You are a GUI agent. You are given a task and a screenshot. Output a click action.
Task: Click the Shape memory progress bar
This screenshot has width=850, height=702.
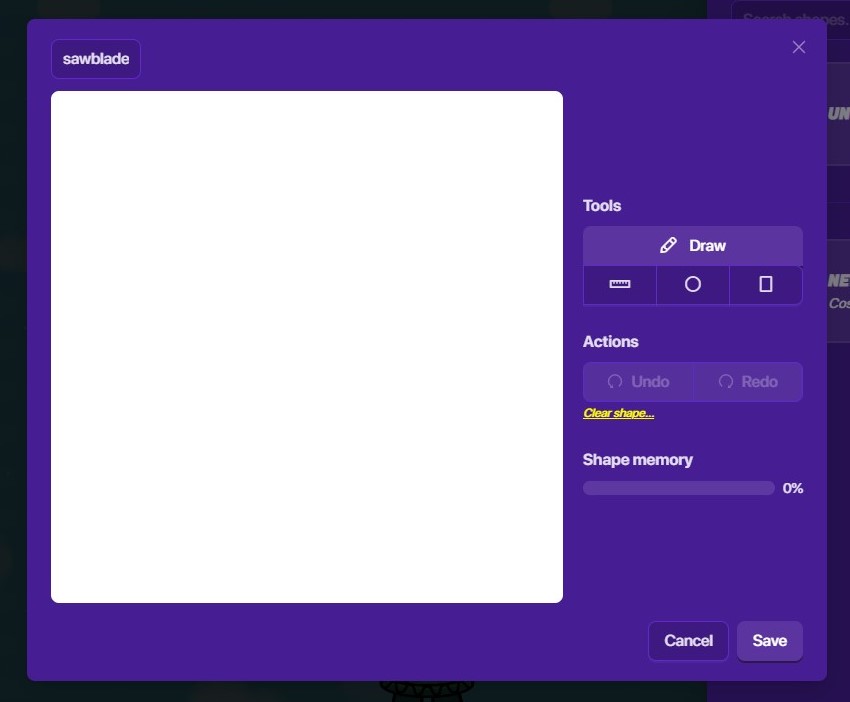(x=678, y=488)
